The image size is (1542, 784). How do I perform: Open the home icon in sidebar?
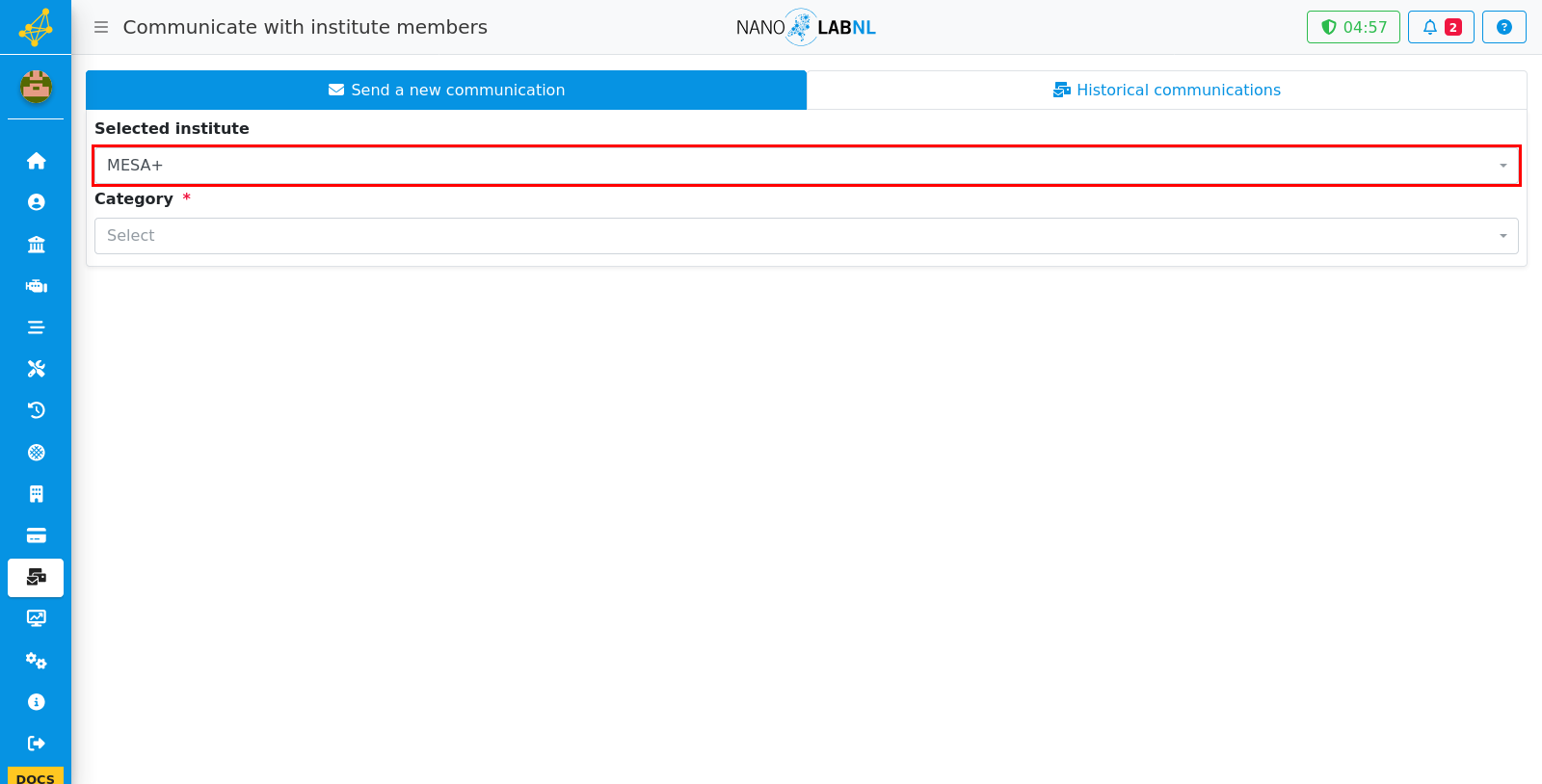(x=36, y=161)
